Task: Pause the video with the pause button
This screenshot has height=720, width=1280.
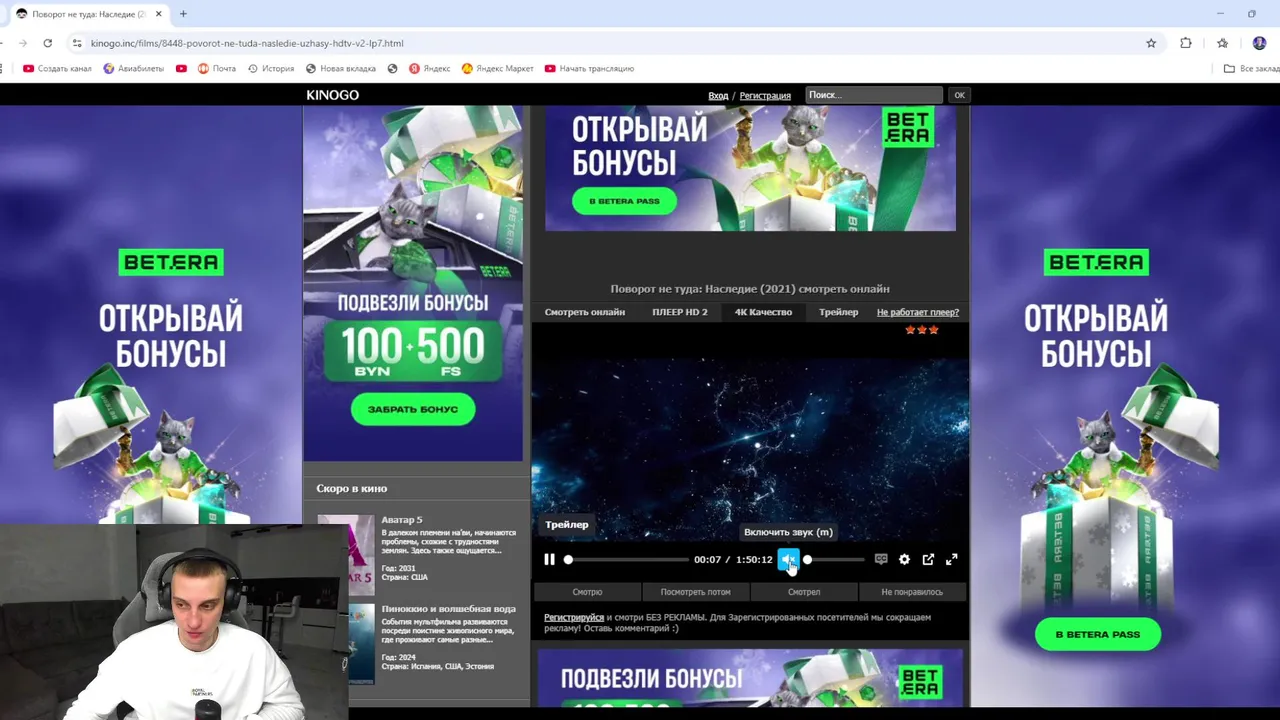Action: pyautogui.click(x=549, y=559)
